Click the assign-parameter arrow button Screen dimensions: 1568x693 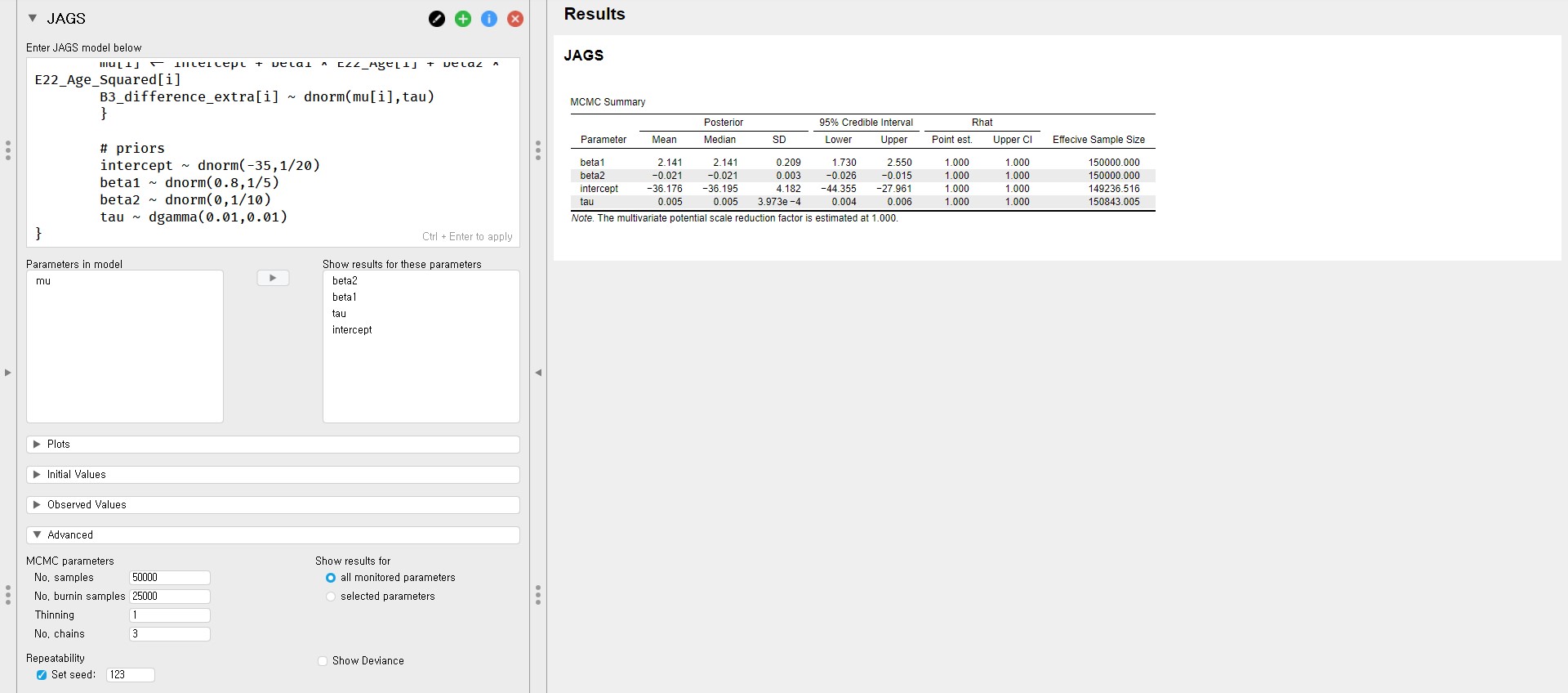pyautogui.click(x=273, y=279)
